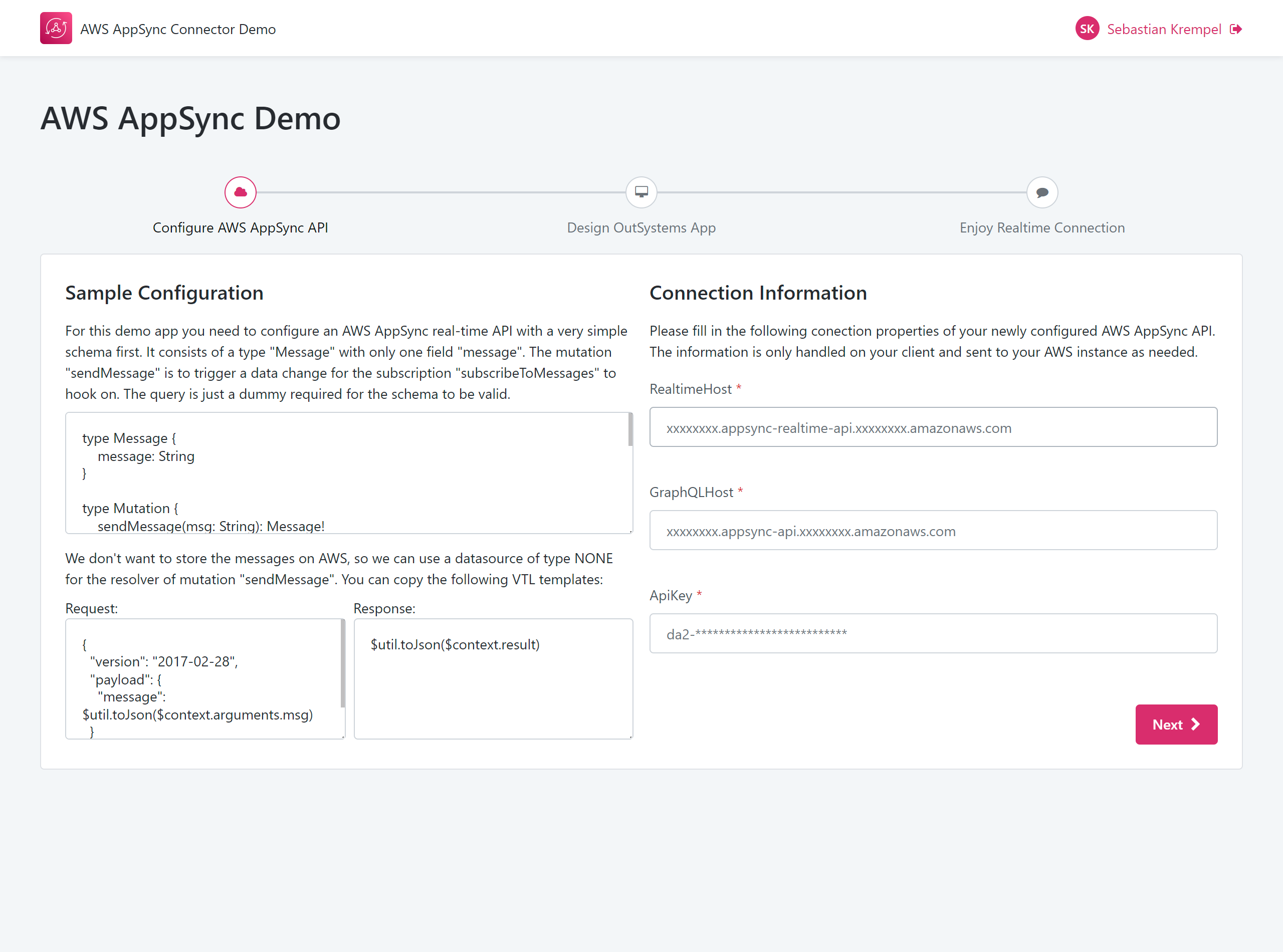Click AWS AppSync Connector Demo header title
The height and width of the screenshot is (952, 1283).
click(x=177, y=30)
